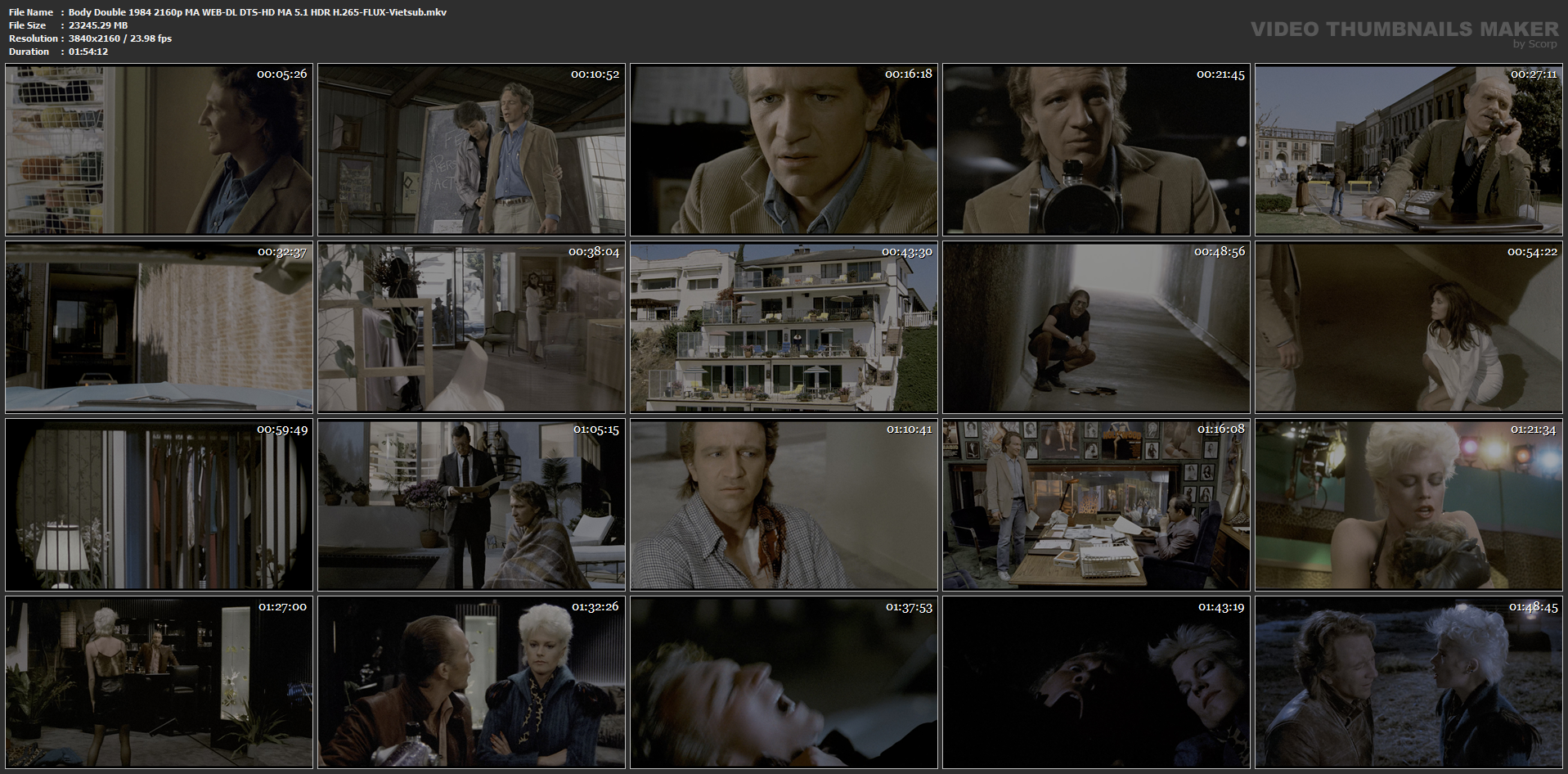
Task: Click the file size value 23245.29 MB
Action: click(98, 25)
